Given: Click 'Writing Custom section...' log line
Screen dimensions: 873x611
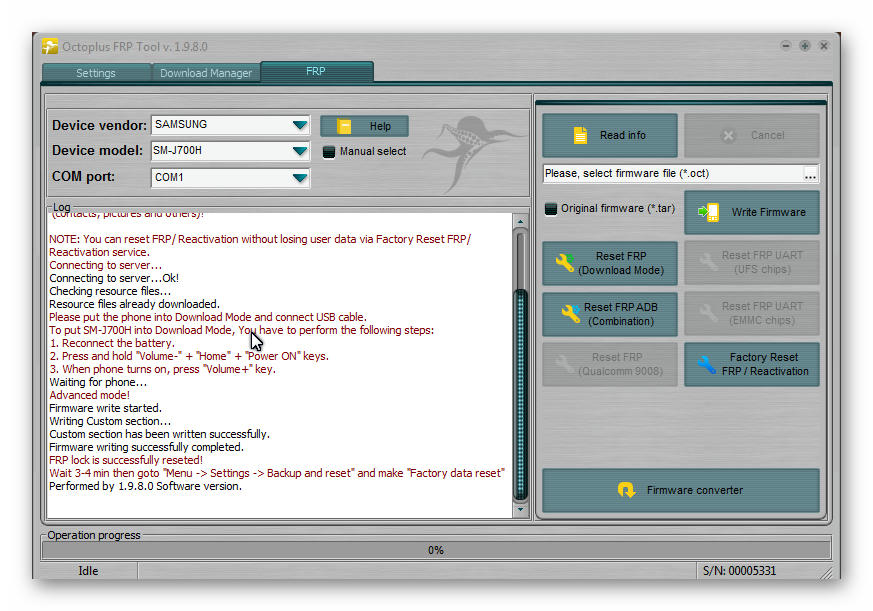Looking at the screenshot, I should tap(110, 421).
